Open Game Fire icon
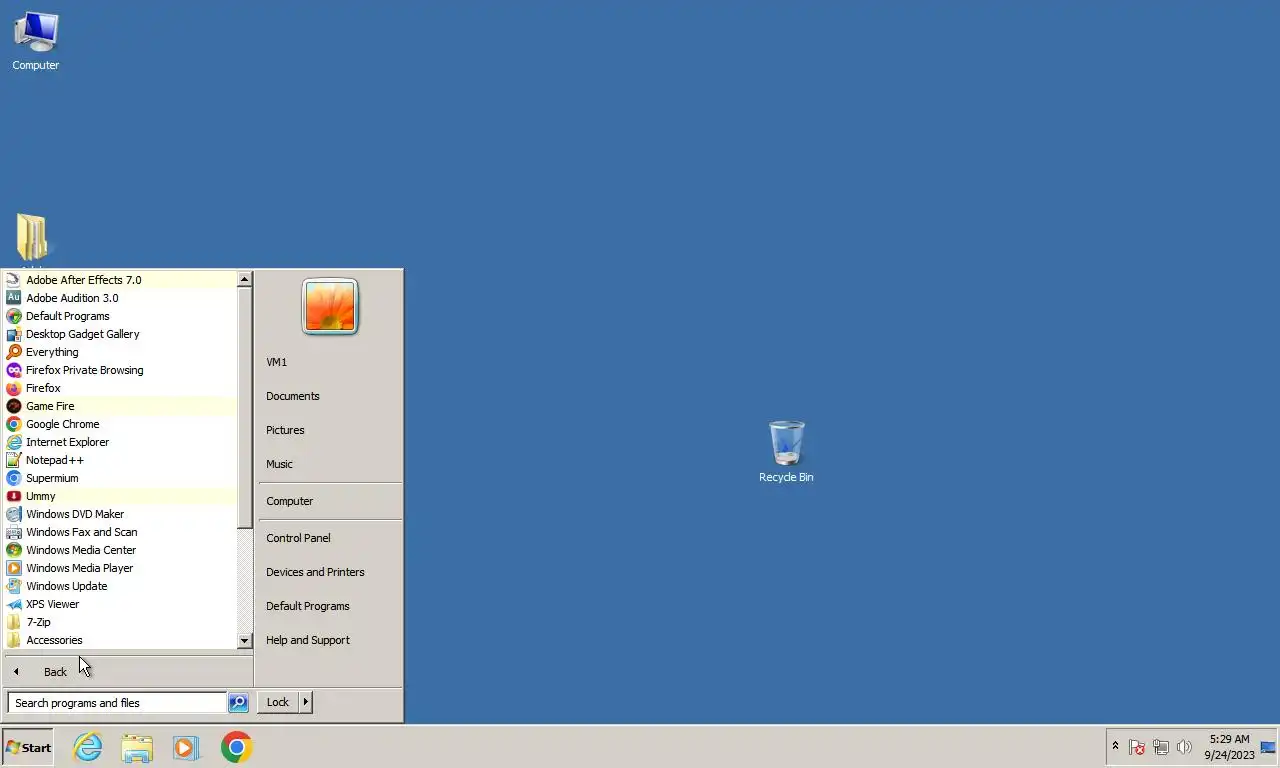 click(x=13, y=406)
